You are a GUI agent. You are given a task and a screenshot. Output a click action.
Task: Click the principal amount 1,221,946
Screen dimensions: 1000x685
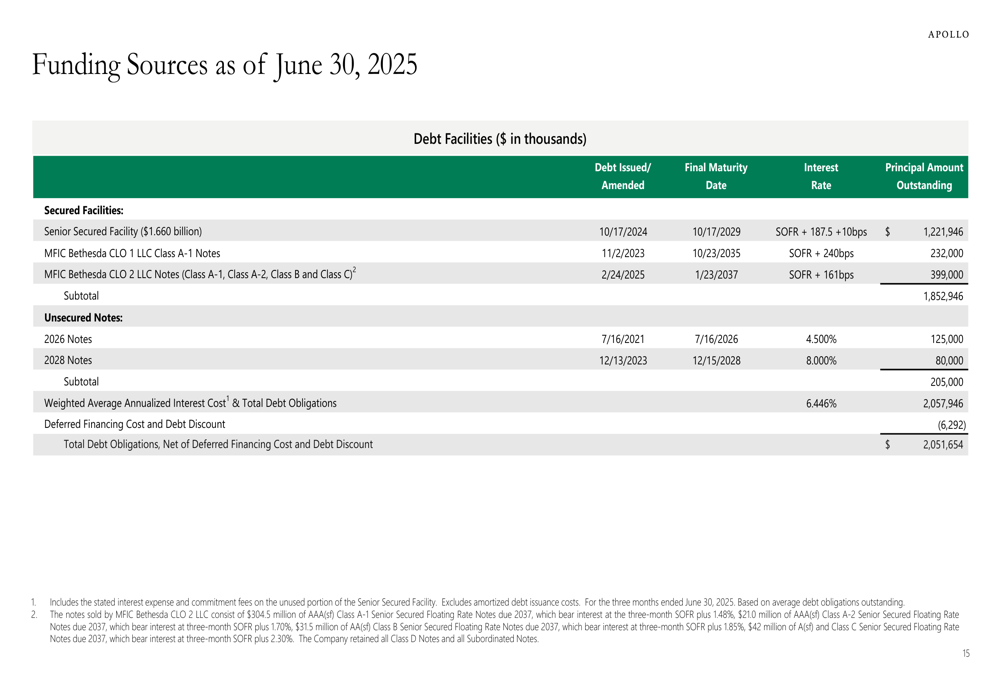click(943, 232)
